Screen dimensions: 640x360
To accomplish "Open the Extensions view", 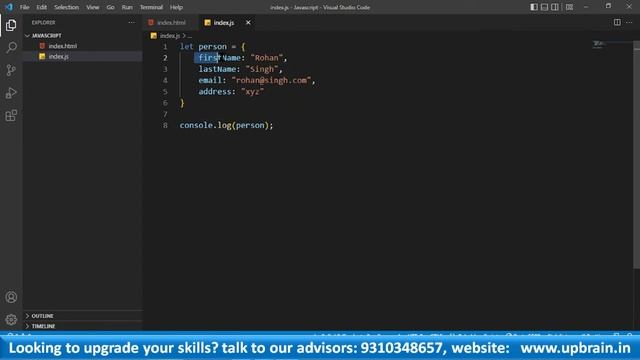I will point(11,116).
